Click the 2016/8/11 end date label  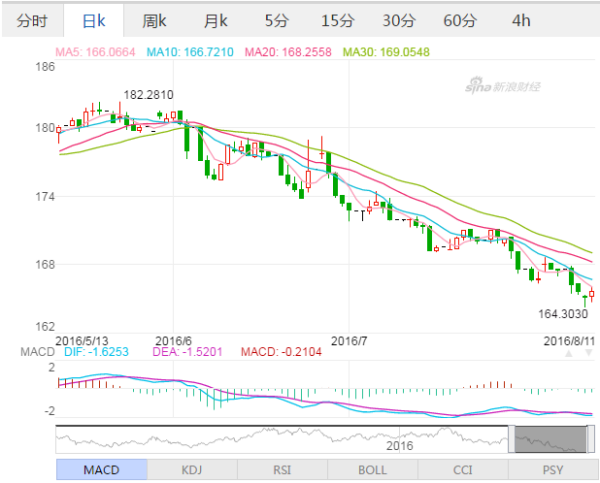[x=569, y=341]
